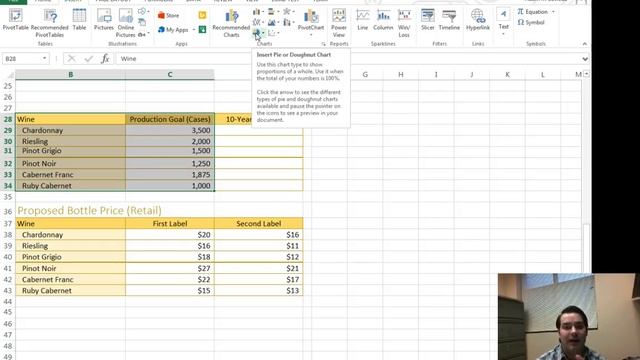The image size is (640, 360).
Task: Cancel the formula bar entry
Action: [71, 59]
